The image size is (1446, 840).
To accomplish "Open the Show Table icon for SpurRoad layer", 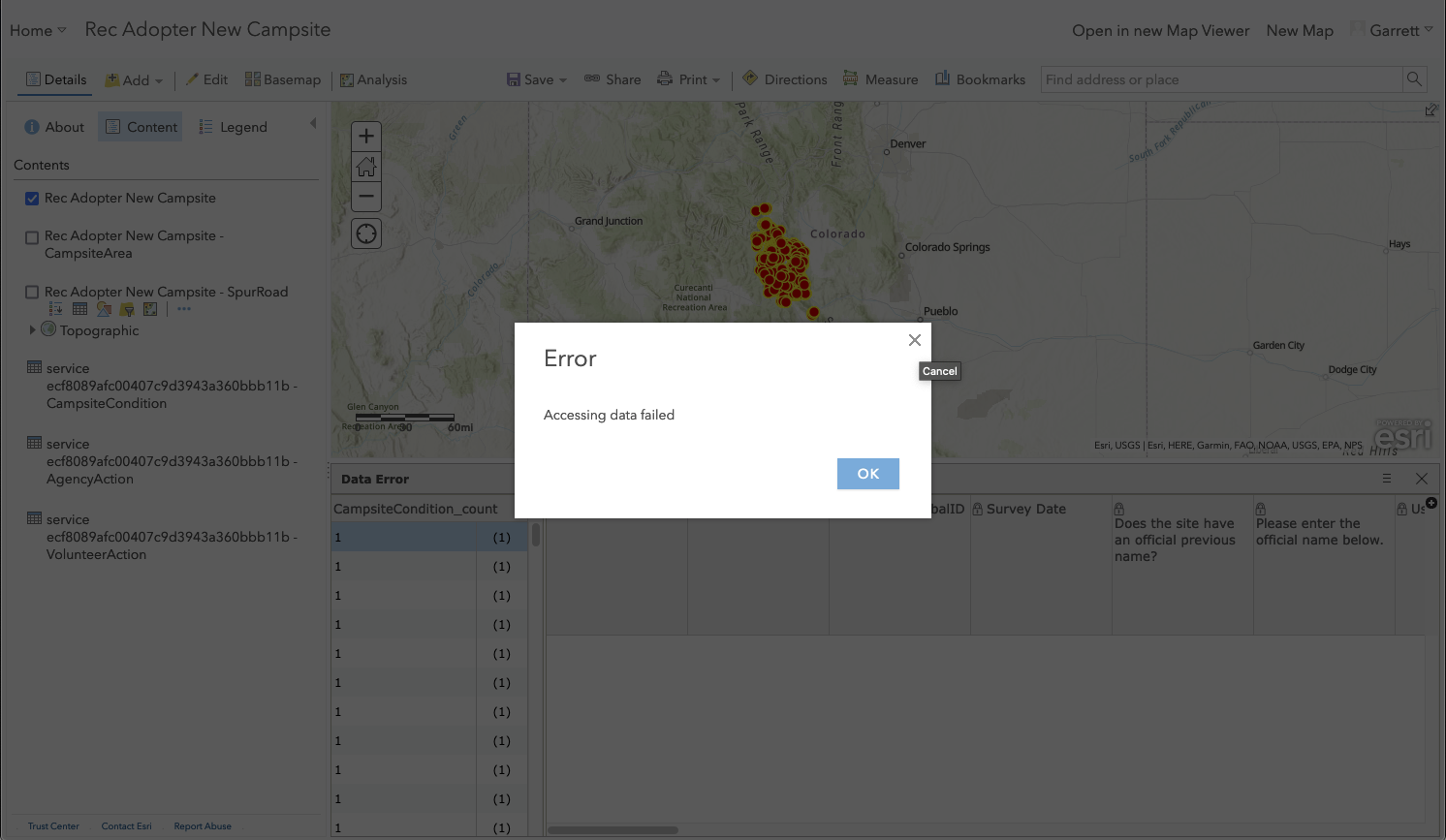I will (x=79, y=308).
